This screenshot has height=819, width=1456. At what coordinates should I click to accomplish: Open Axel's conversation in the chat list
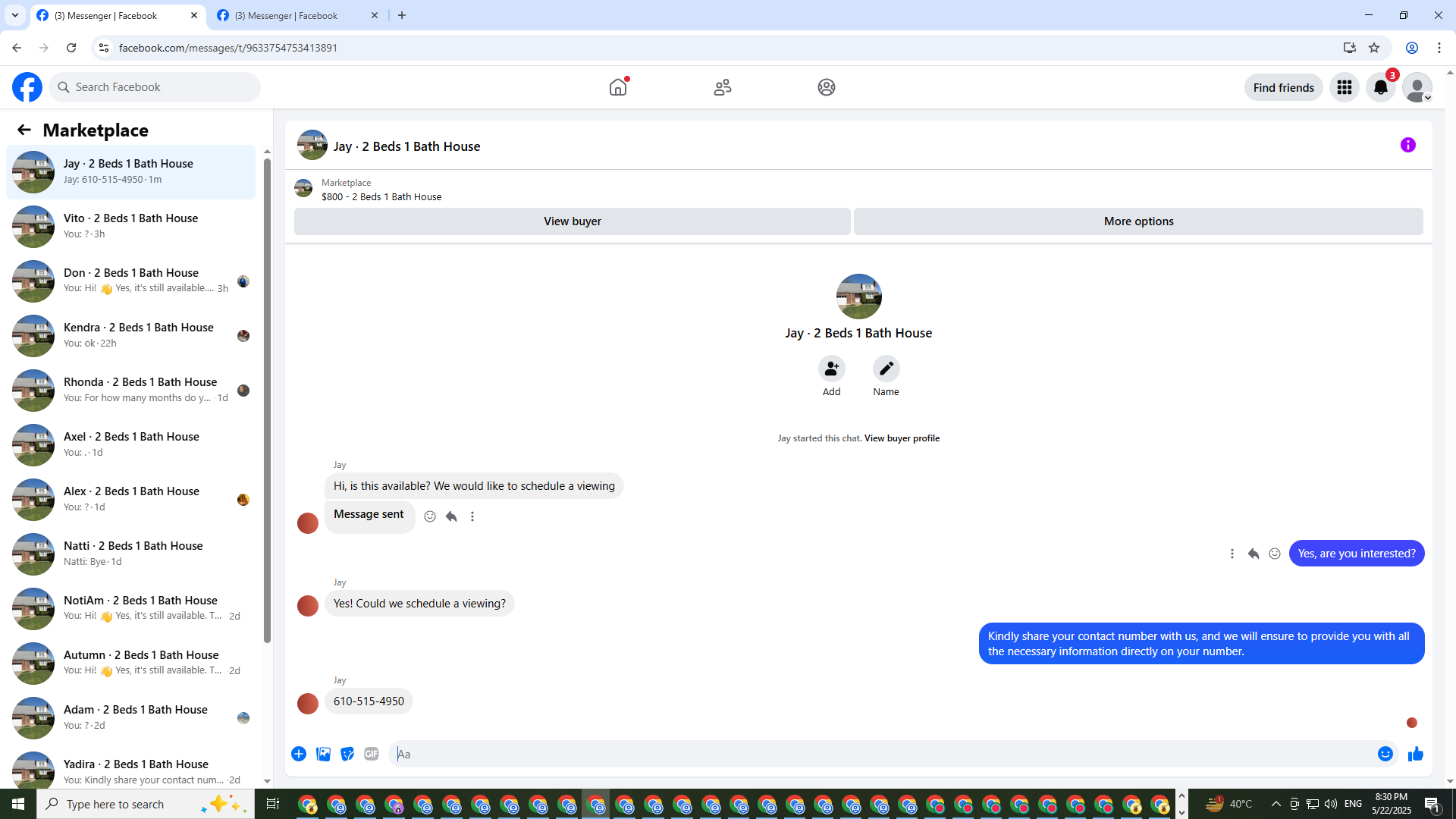[x=131, y=445]
